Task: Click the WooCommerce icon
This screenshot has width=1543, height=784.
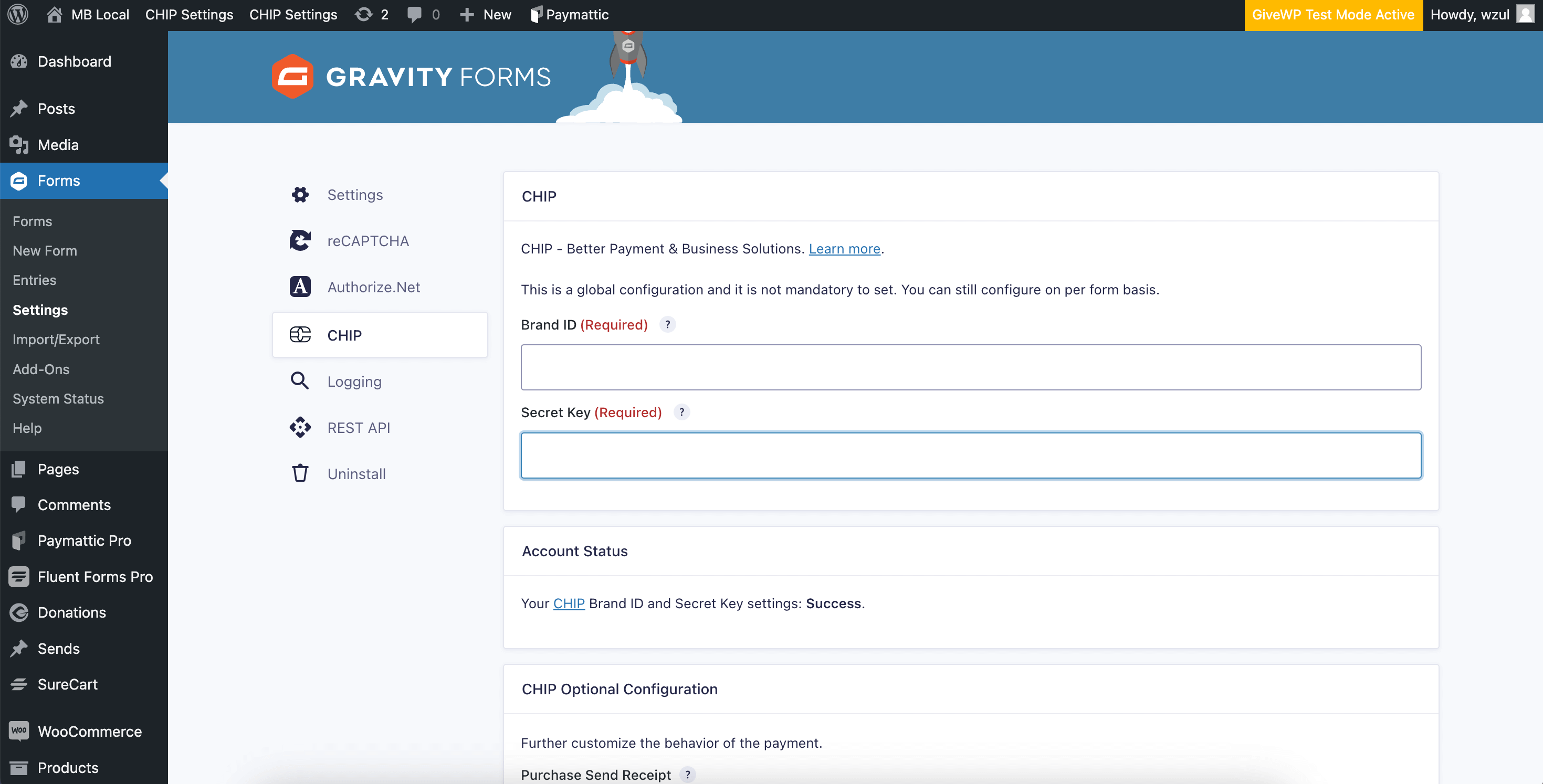Action: (19, 730)
